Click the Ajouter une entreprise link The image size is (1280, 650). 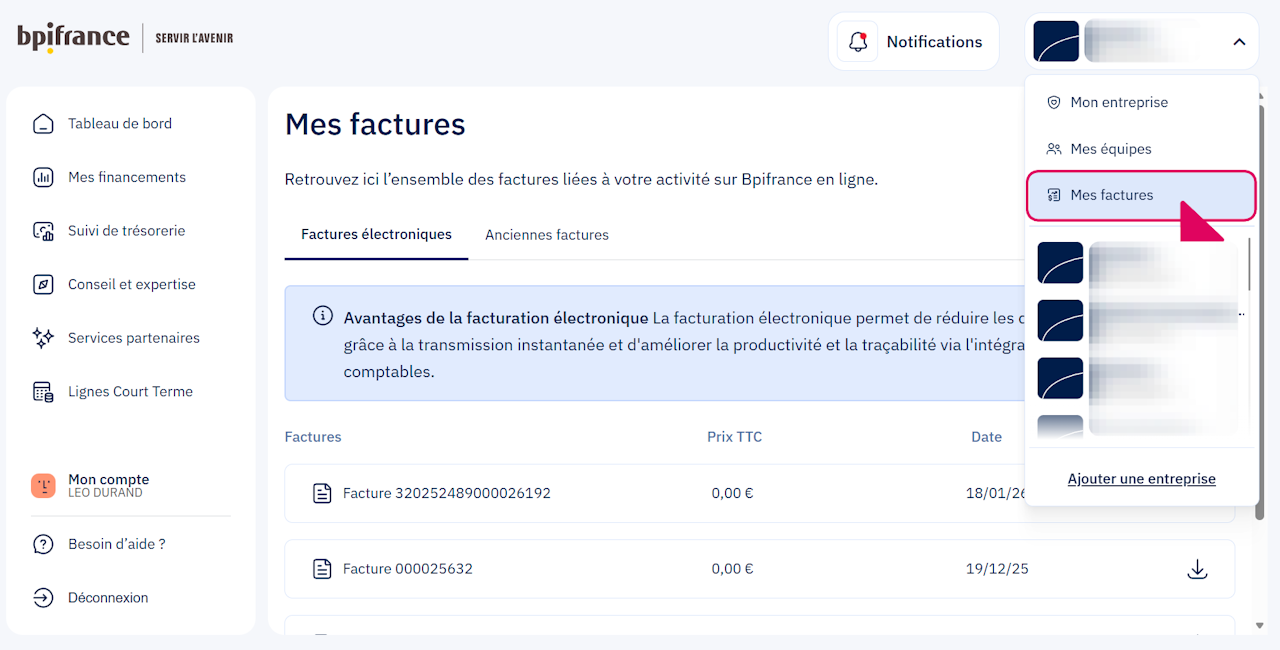point(1142,479)
